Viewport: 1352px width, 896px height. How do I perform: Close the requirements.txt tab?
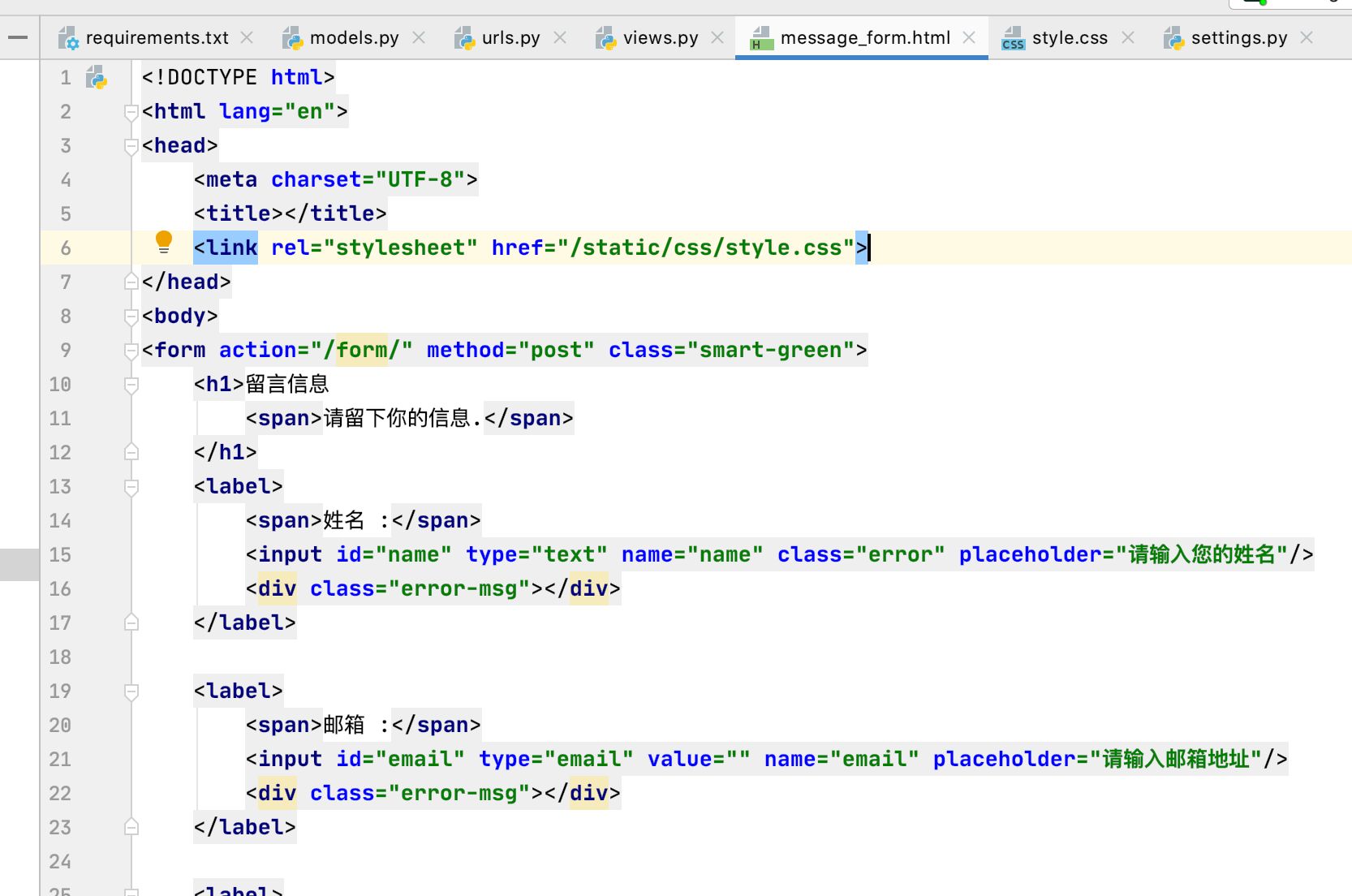click(x=248, y=37)
